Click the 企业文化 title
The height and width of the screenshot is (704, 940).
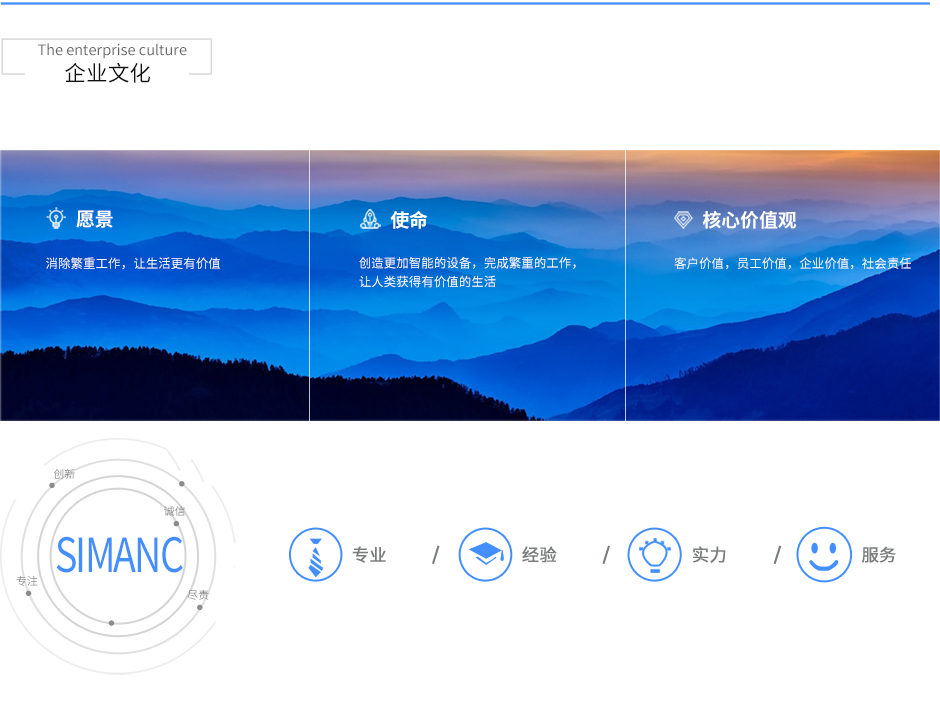[107, 73]
